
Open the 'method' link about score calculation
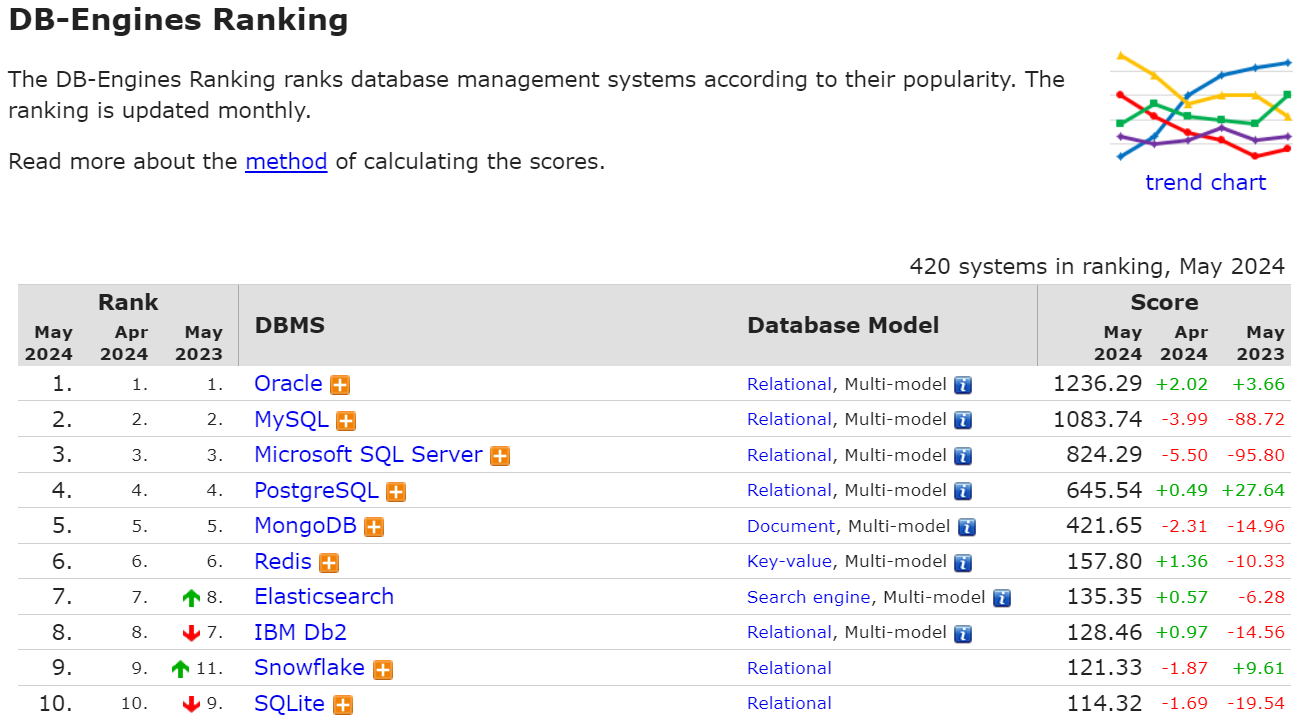(286, 161)
